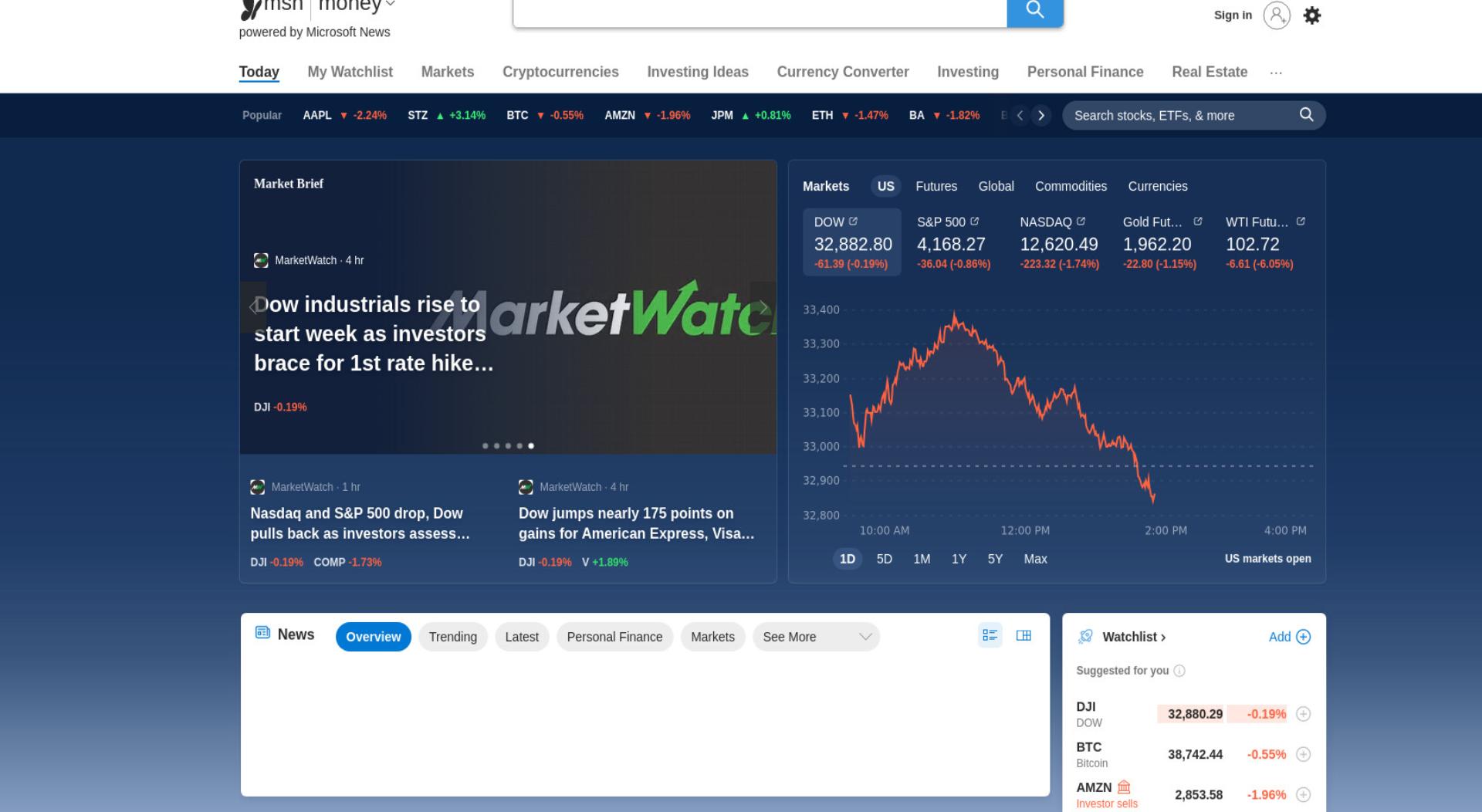Select the 1M chart range
1482x812 pixels.
pyautogui.click(x=922, y=559)
